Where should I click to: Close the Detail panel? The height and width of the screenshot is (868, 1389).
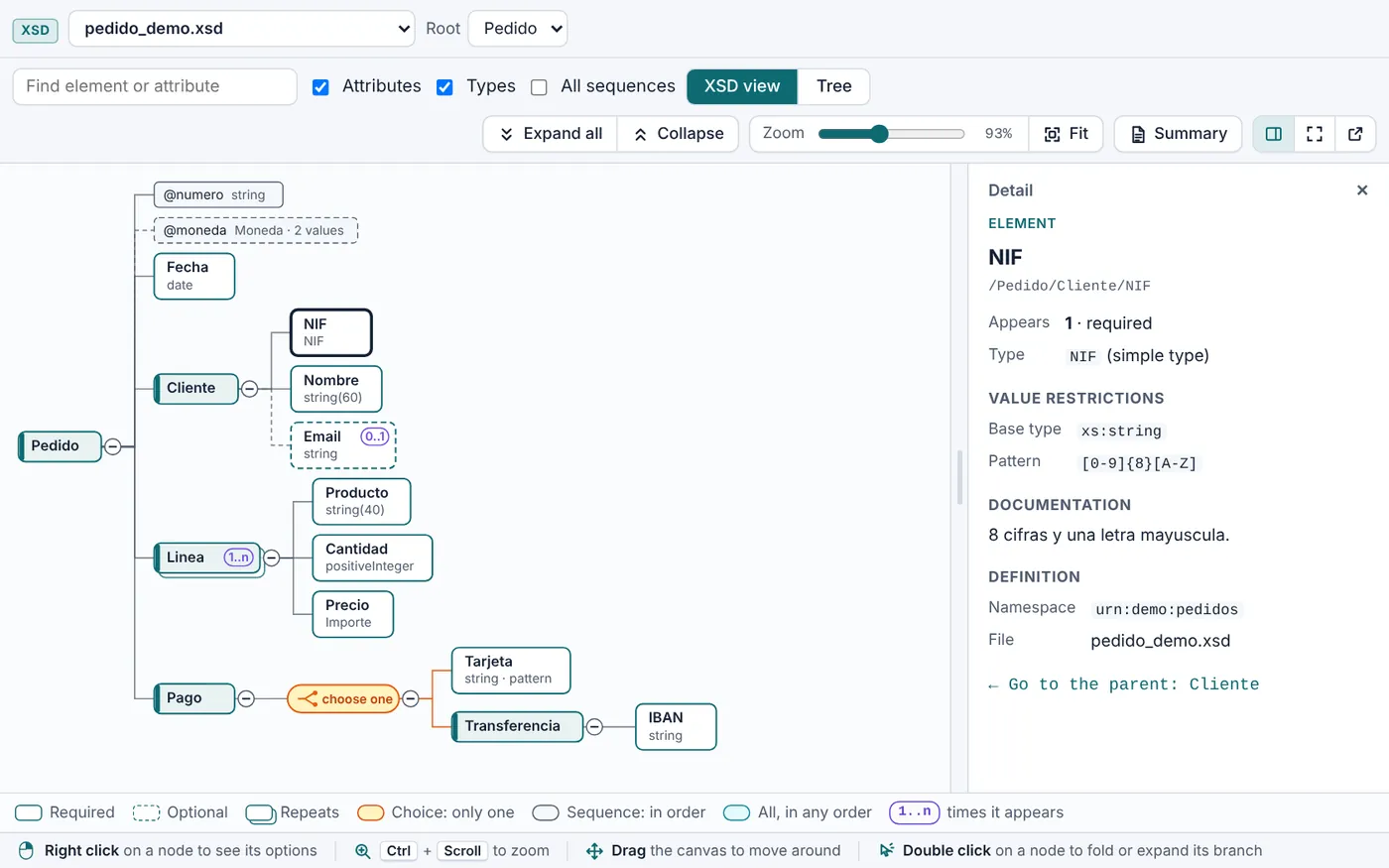pyautogui.click(x=1362, y=190)
